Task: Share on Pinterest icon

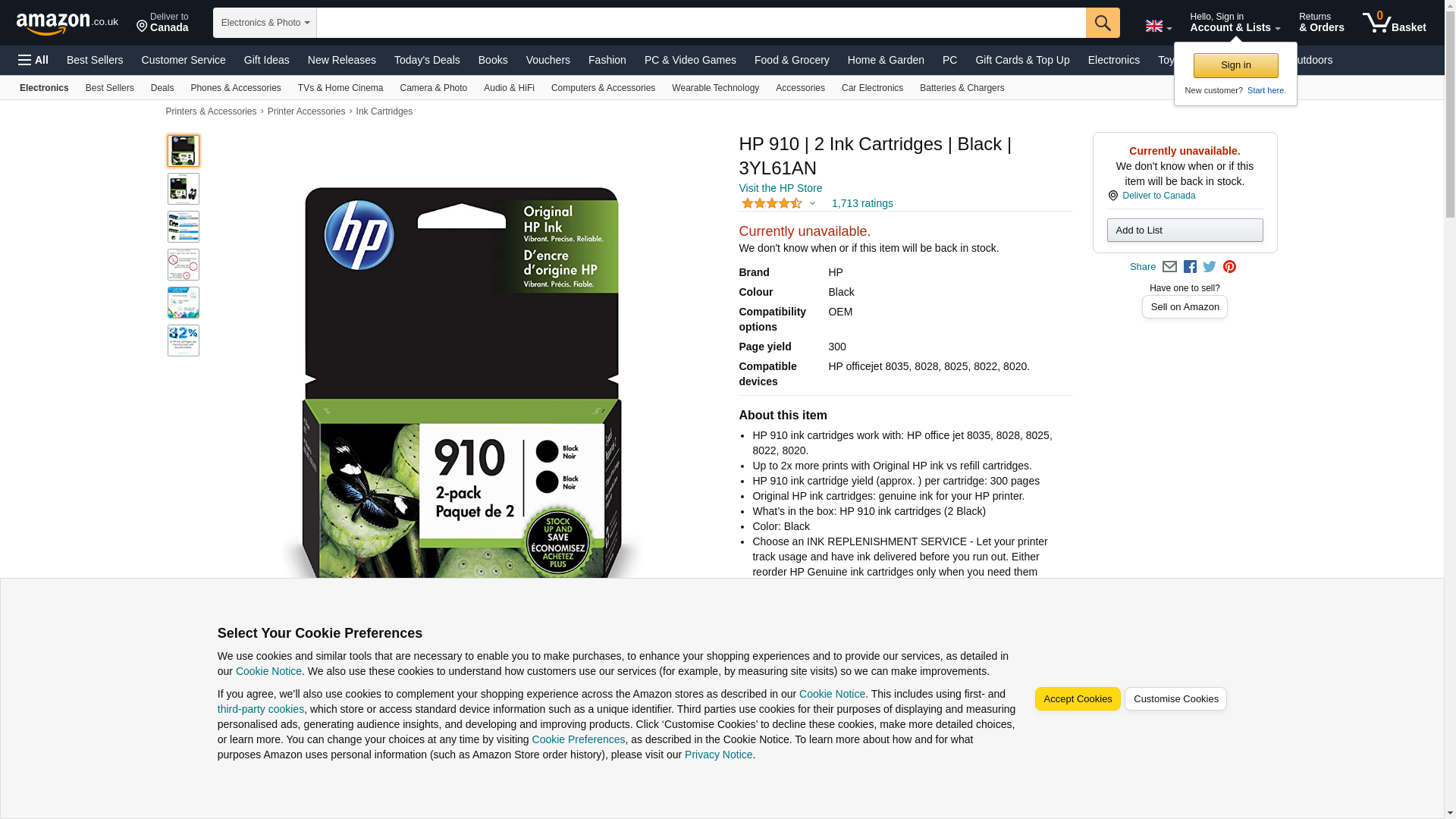Action: click(x=1229, y=267)
